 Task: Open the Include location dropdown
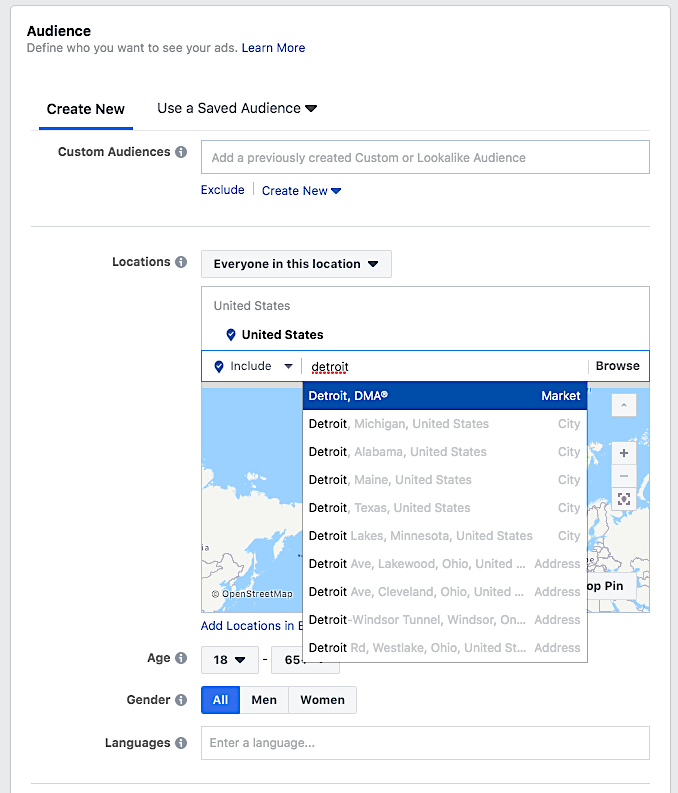click(254, 367)
